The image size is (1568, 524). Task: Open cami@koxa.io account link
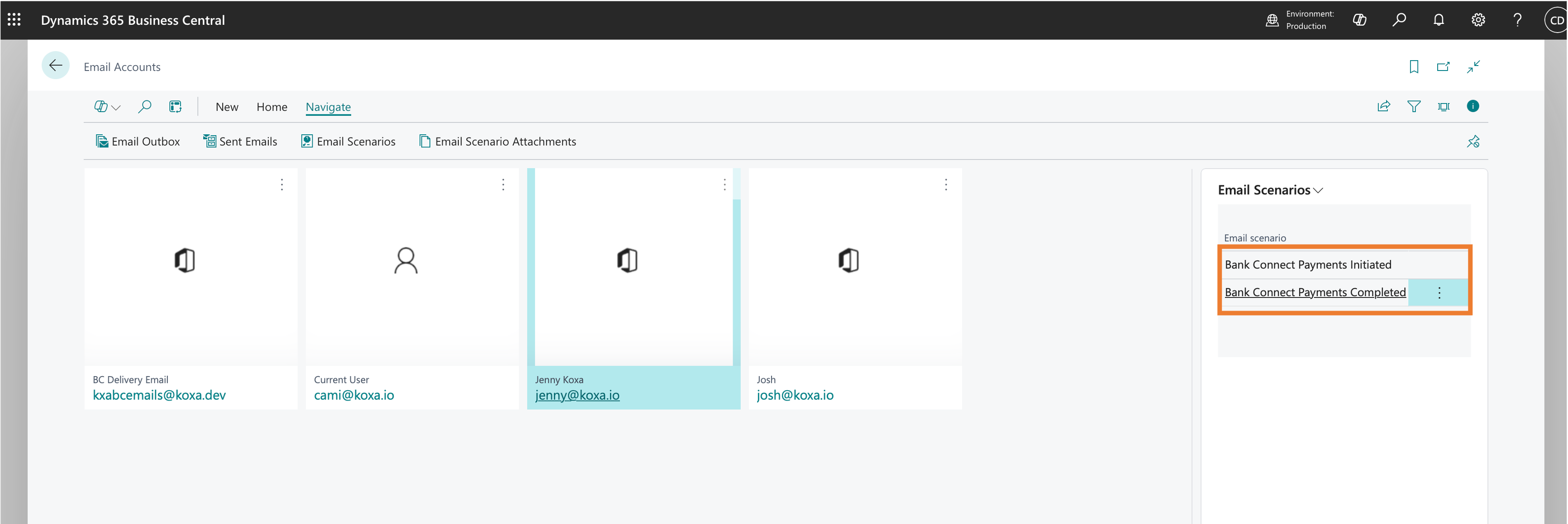[x=354, y=395]
